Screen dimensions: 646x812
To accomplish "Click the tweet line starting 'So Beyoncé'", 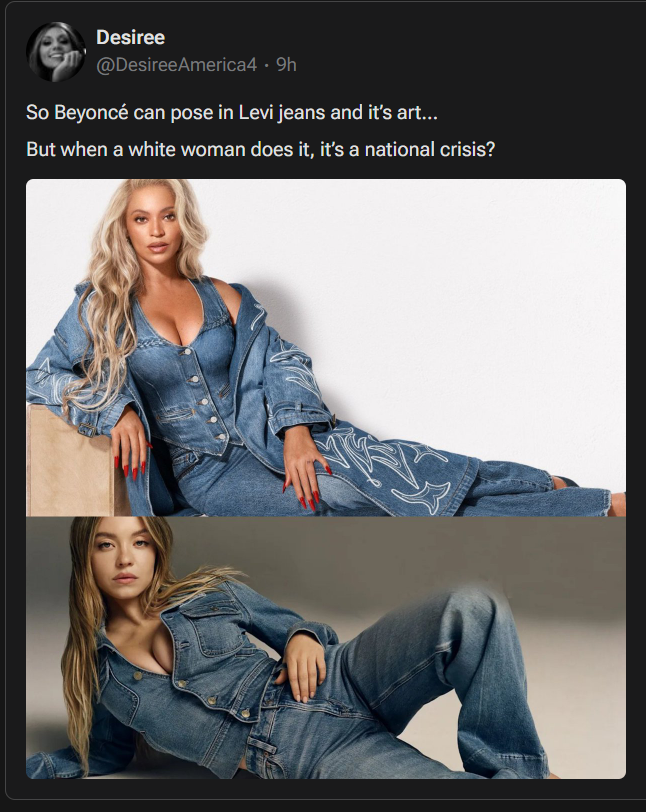I will [x=232, y=112].
